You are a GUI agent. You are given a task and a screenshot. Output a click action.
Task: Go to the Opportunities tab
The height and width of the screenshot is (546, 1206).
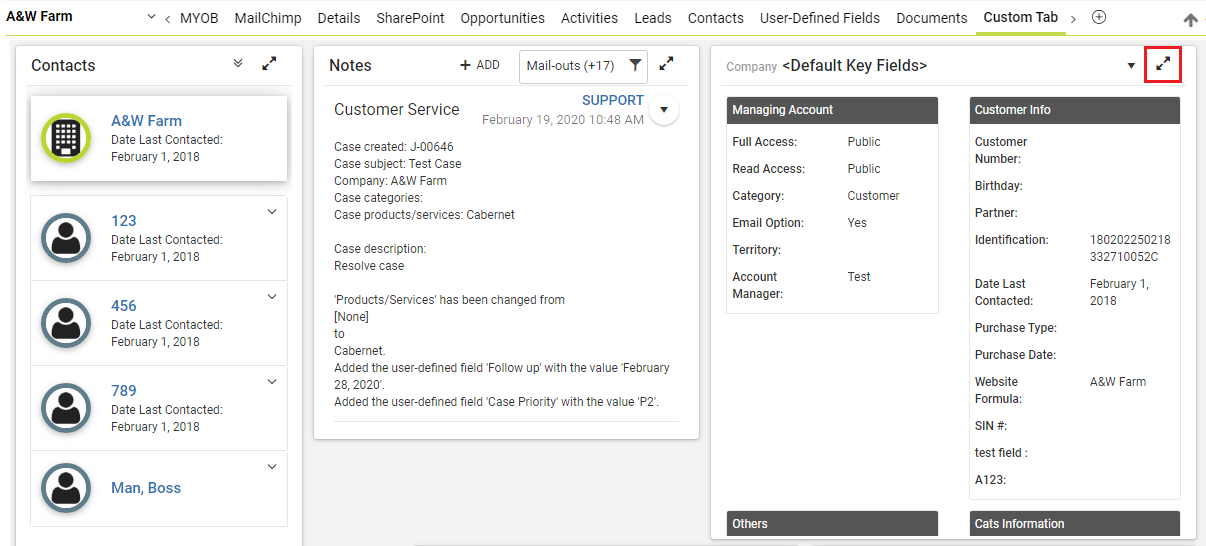(x=503, y=18)
